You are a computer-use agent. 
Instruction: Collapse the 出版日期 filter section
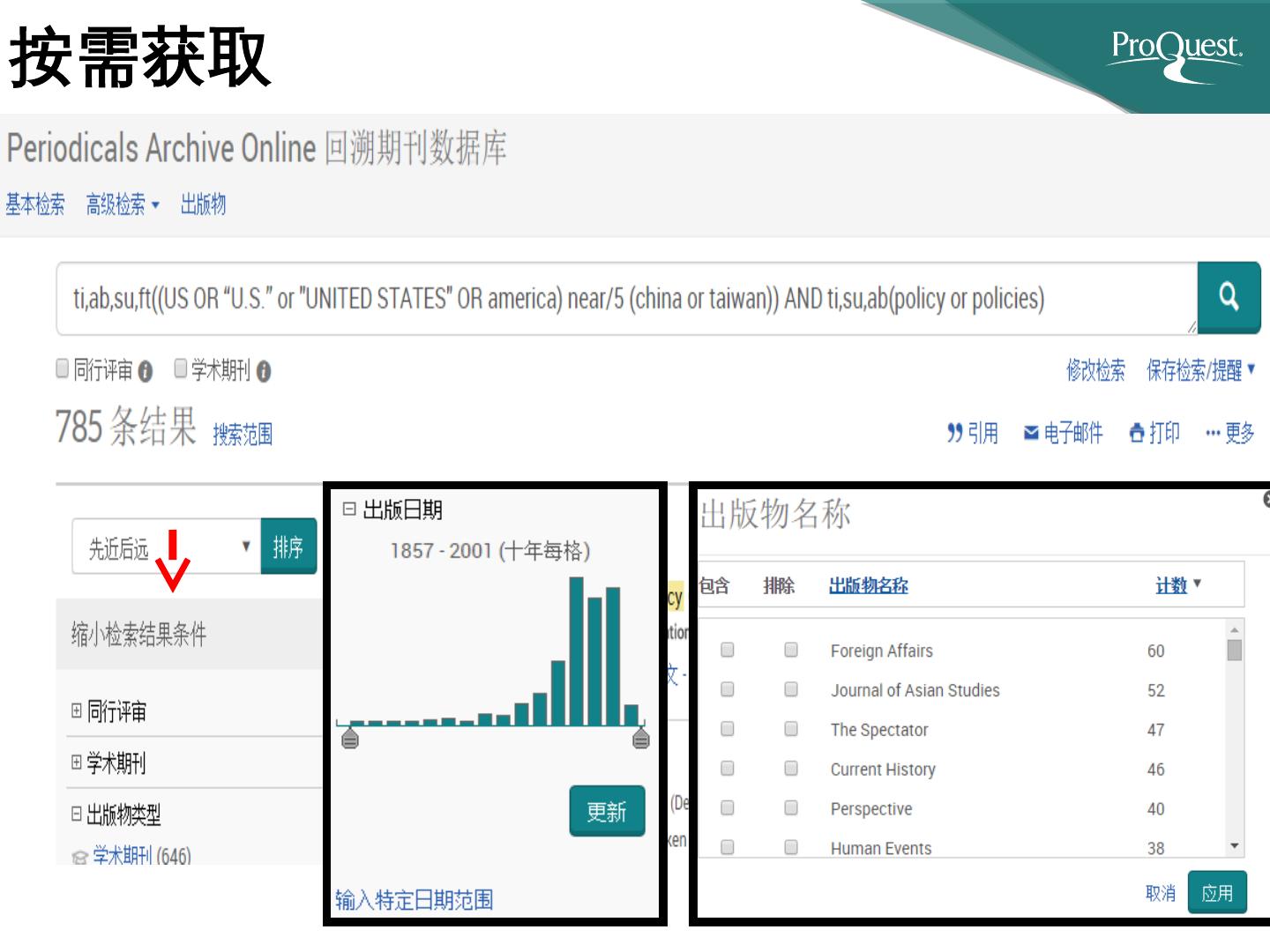[x=349, y=509]
